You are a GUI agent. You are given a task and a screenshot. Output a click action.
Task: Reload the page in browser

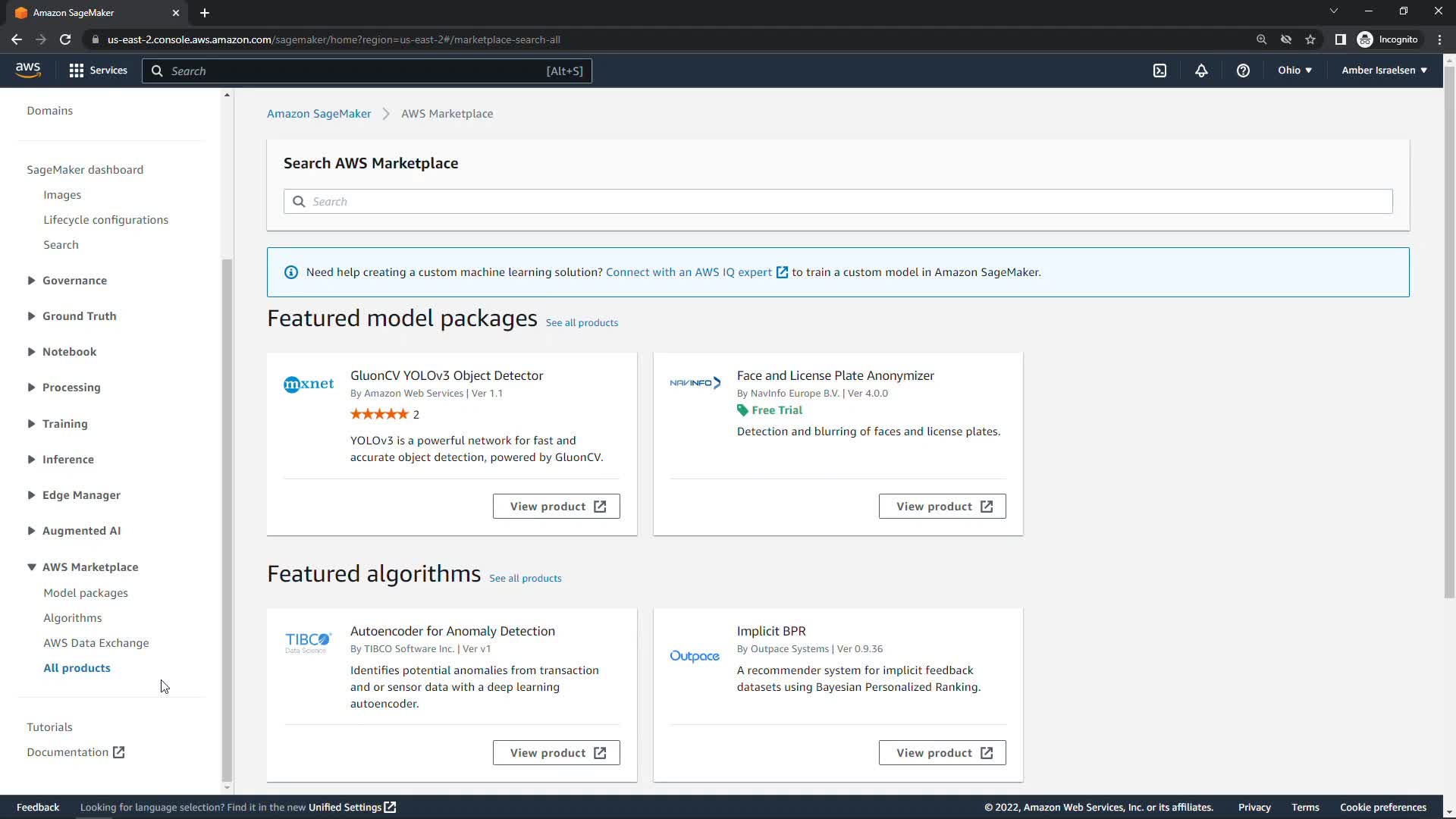point(65,39)
